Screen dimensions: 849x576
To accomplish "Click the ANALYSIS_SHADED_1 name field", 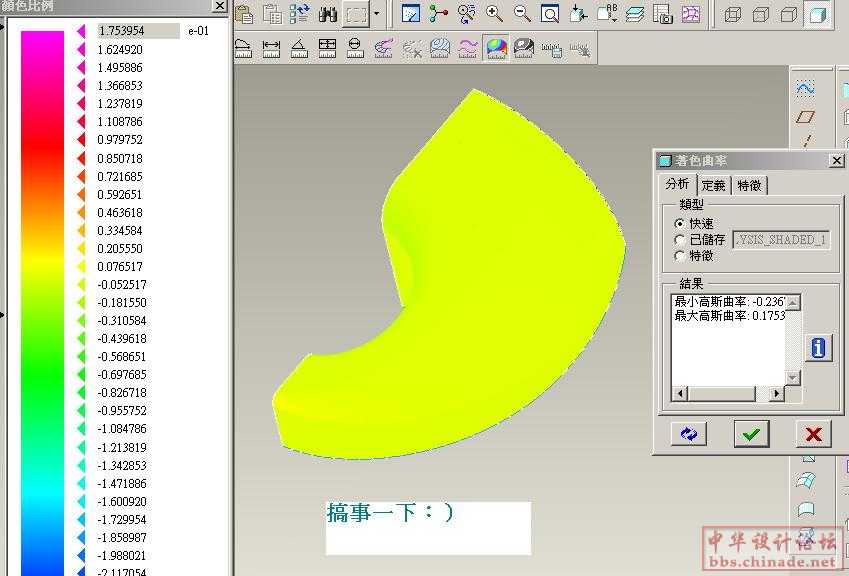I will pyautogui.click(x=781, y=239).
